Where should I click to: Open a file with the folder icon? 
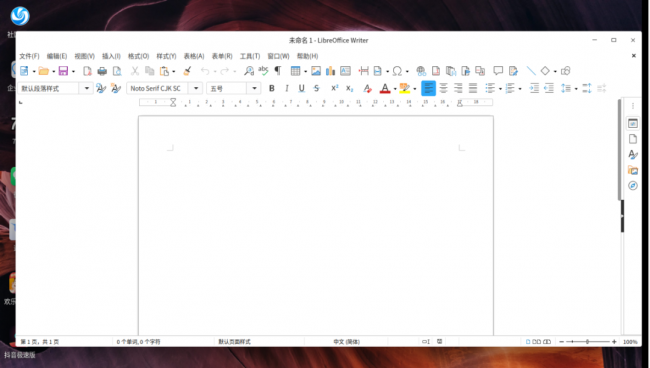[44, 71]
